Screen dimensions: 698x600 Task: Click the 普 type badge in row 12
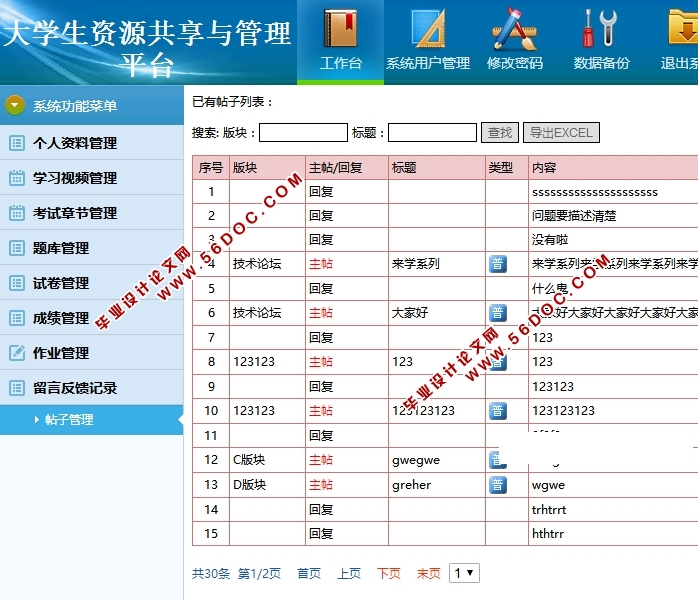coord(498,460)
